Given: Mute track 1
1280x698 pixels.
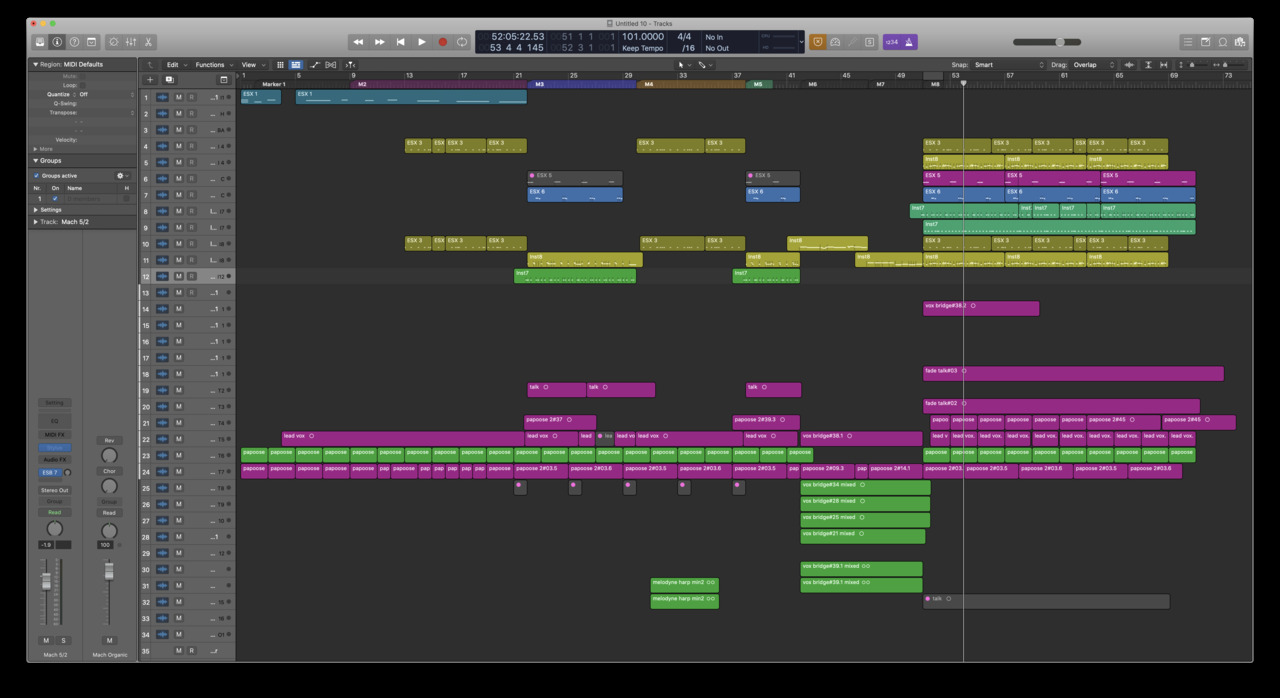Looking at the screenshot, I should coord(179,97).
